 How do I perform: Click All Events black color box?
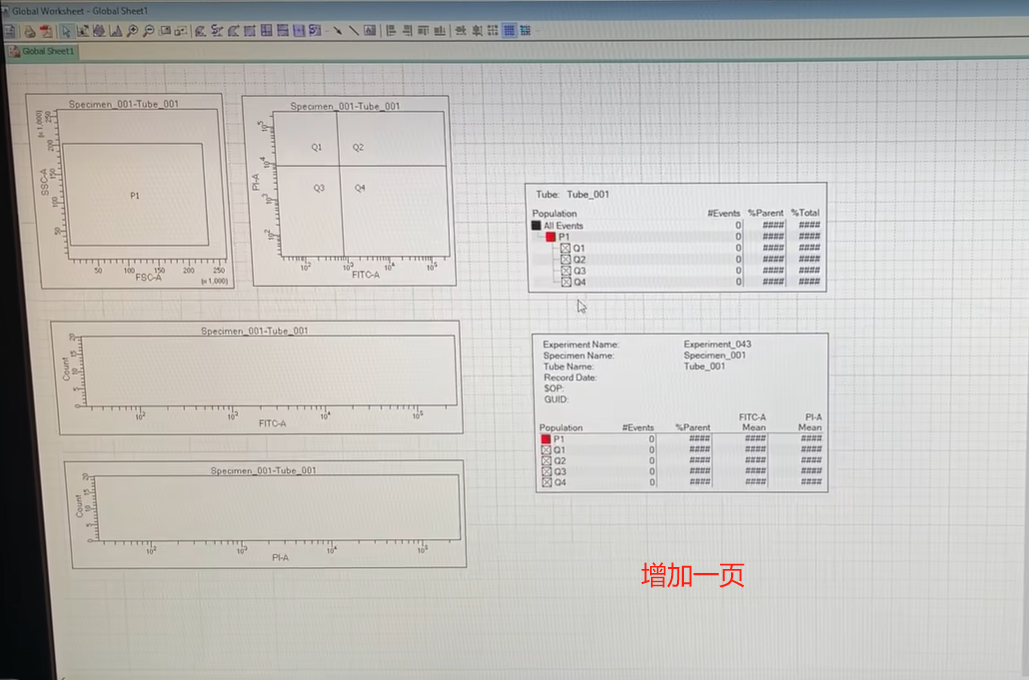pos(536,225)
